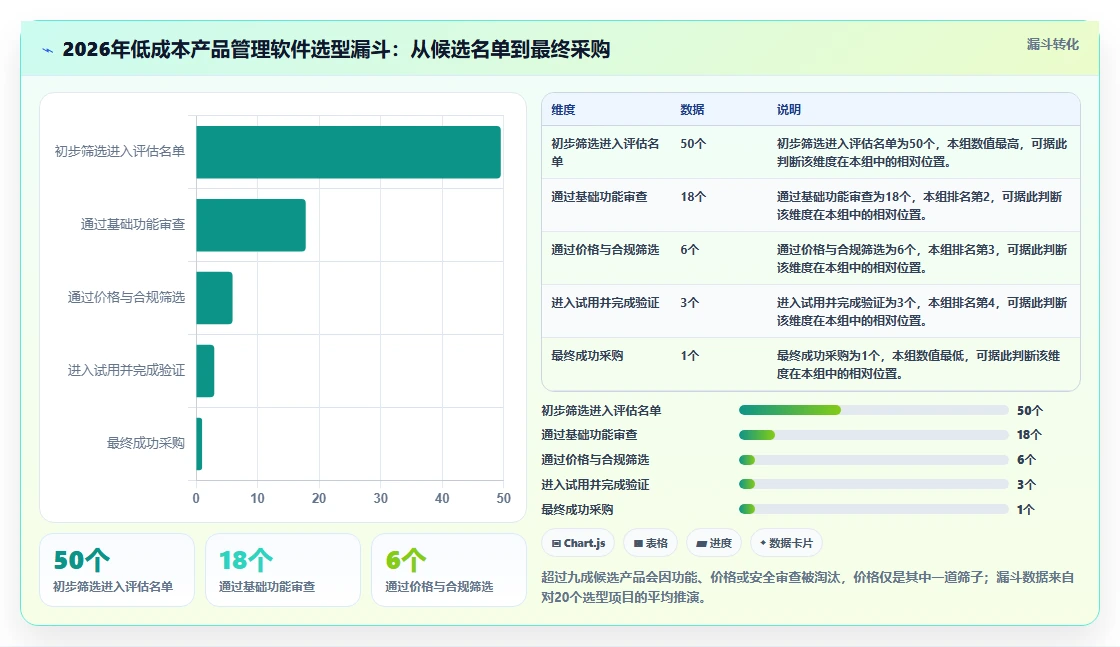The height and width of the screenshot is (647, 1120).
Task: Click the 进入试用并完成验证 chart bar
Action: 205,371
